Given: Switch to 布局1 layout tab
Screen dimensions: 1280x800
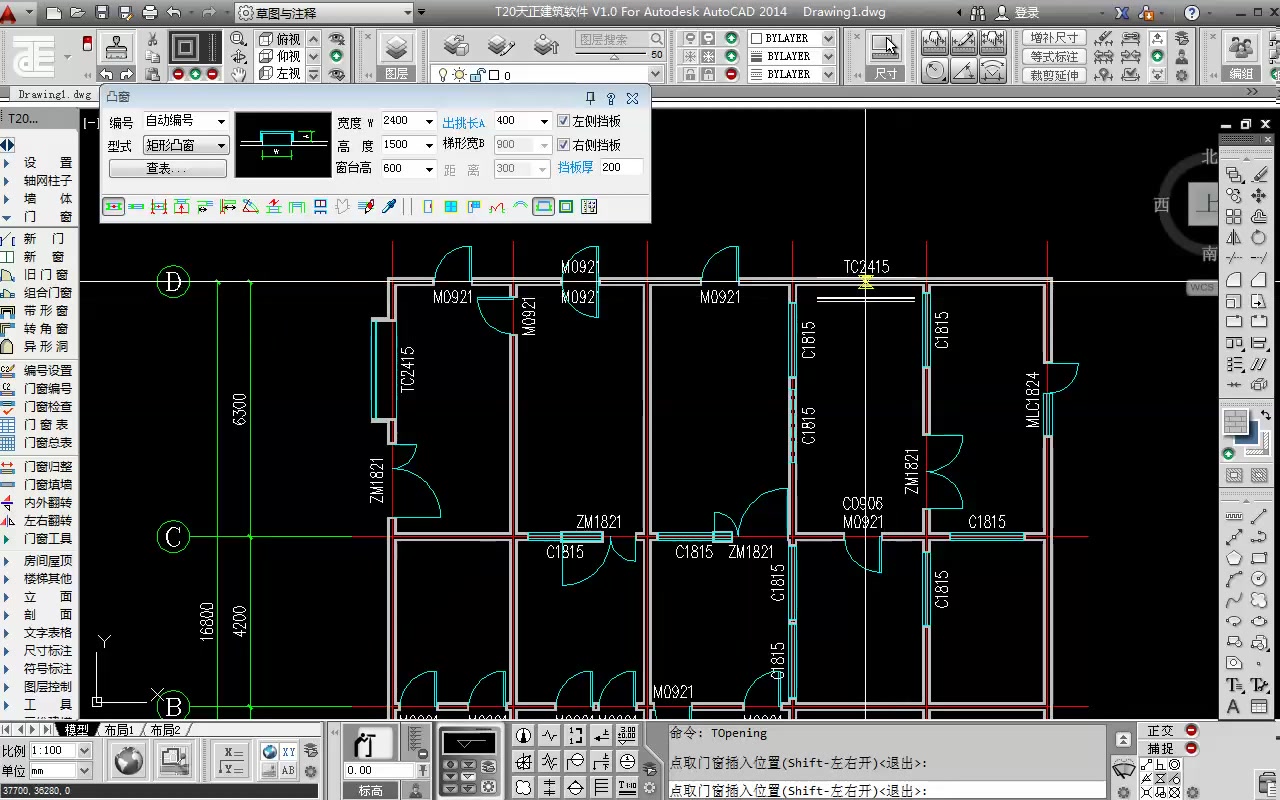Looking at the screenshot, I should (x=119, y=730).
